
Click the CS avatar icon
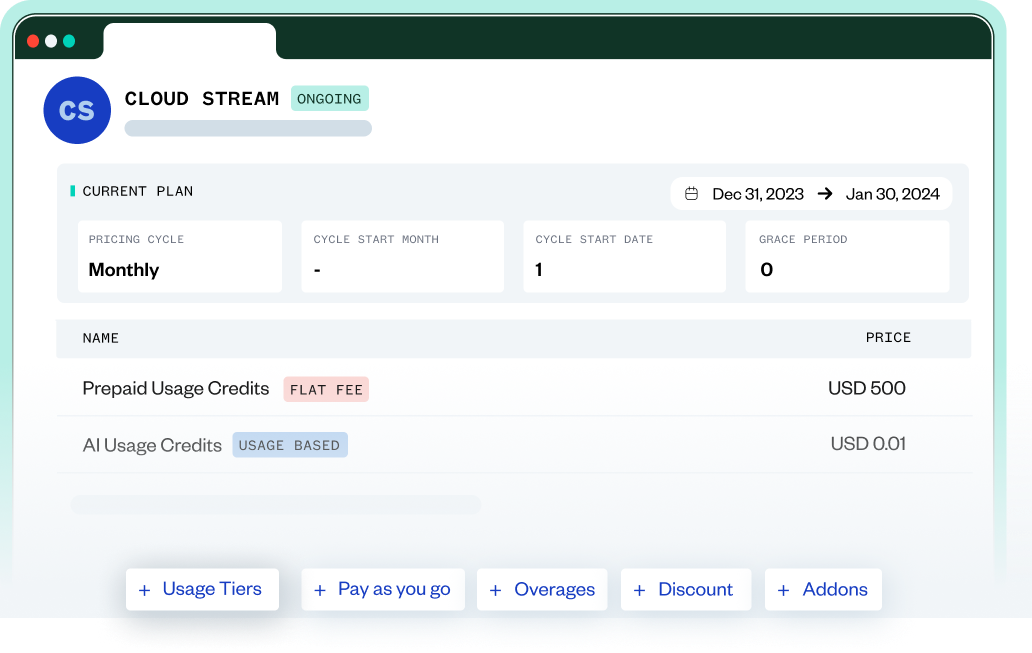77,110
